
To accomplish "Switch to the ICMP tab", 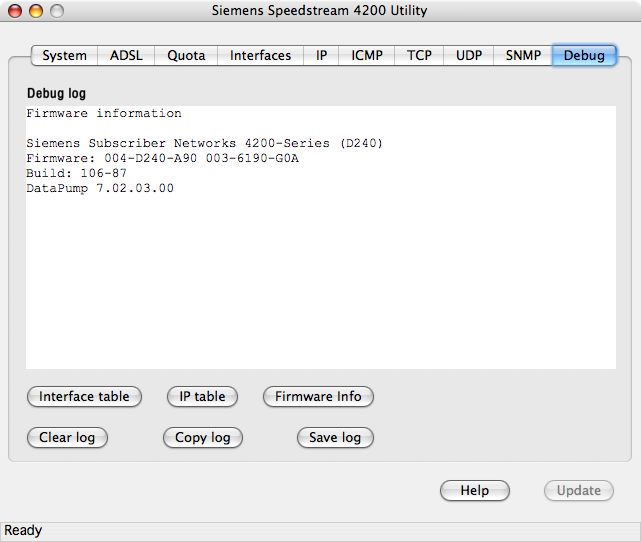I will 367,55.
